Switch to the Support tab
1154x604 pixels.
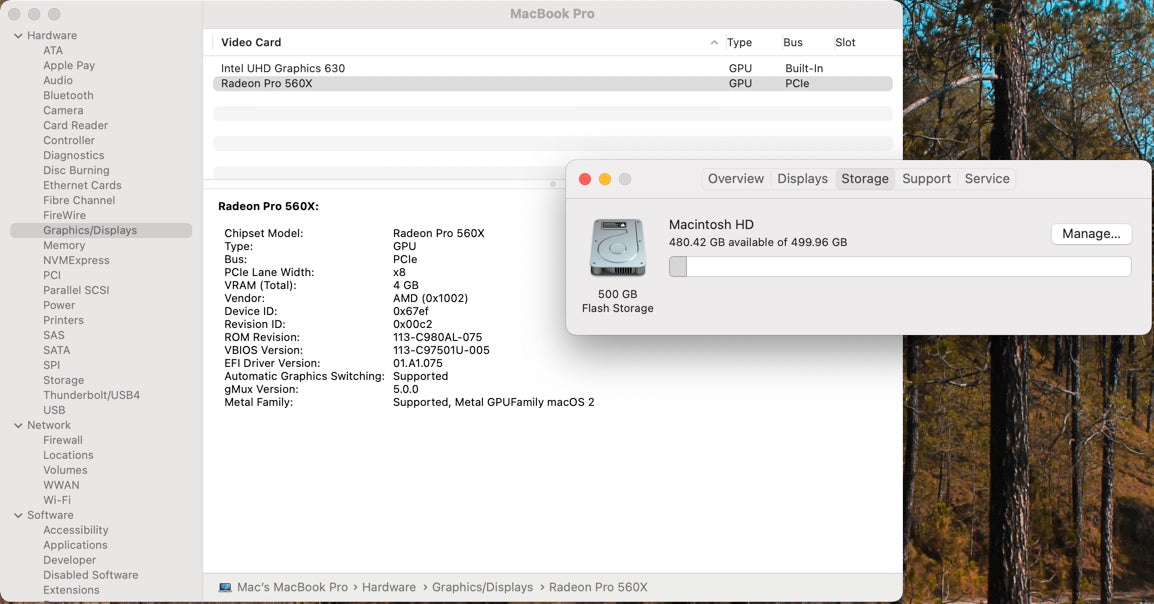pyautogui.click(x=926, y=178)
